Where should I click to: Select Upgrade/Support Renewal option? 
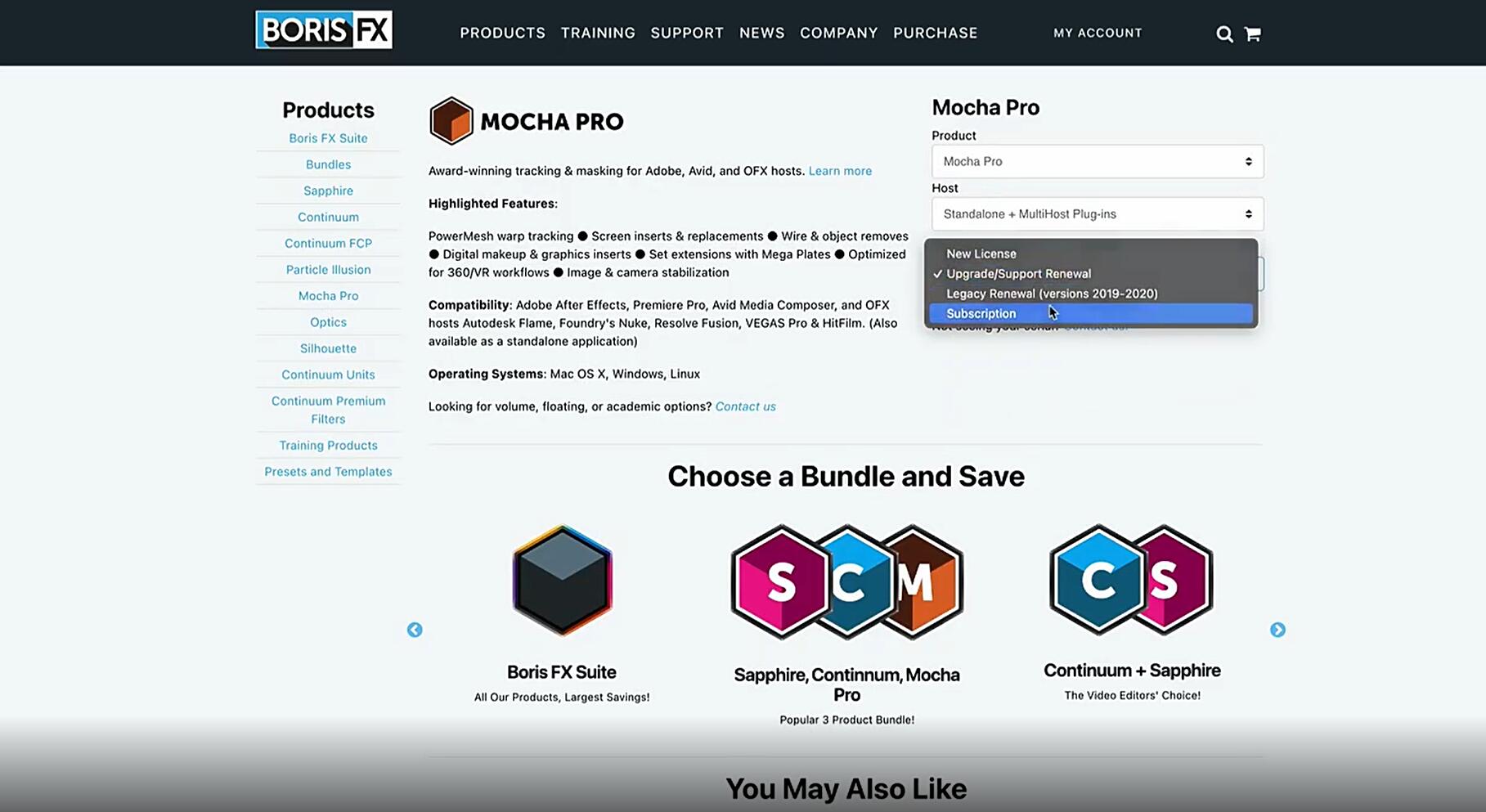[1091, 274]
